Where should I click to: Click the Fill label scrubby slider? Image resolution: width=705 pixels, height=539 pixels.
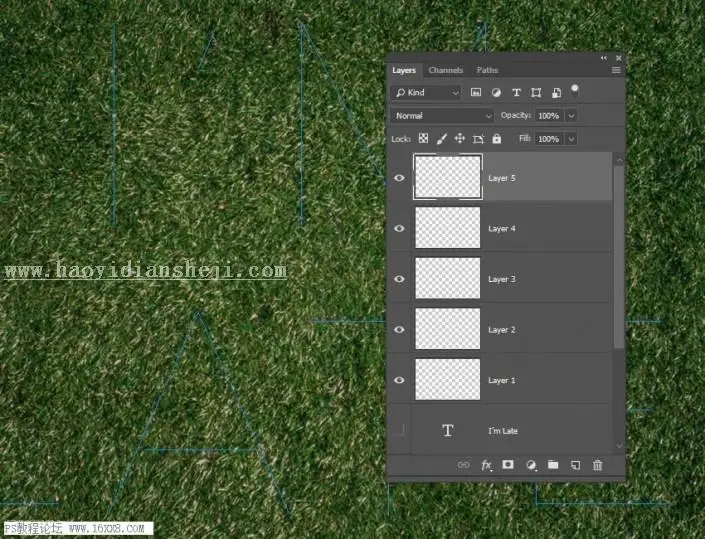[525, 138]
